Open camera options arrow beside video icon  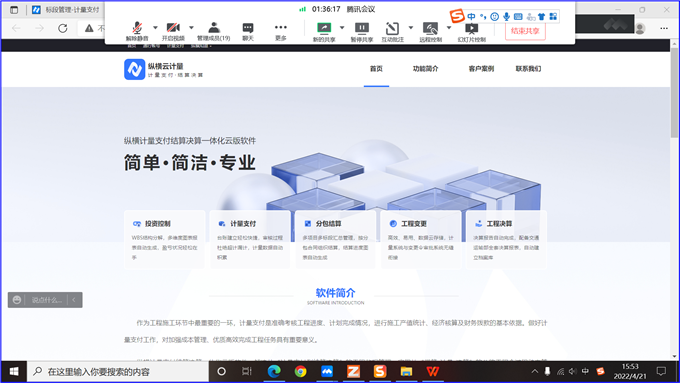(191, 28)
